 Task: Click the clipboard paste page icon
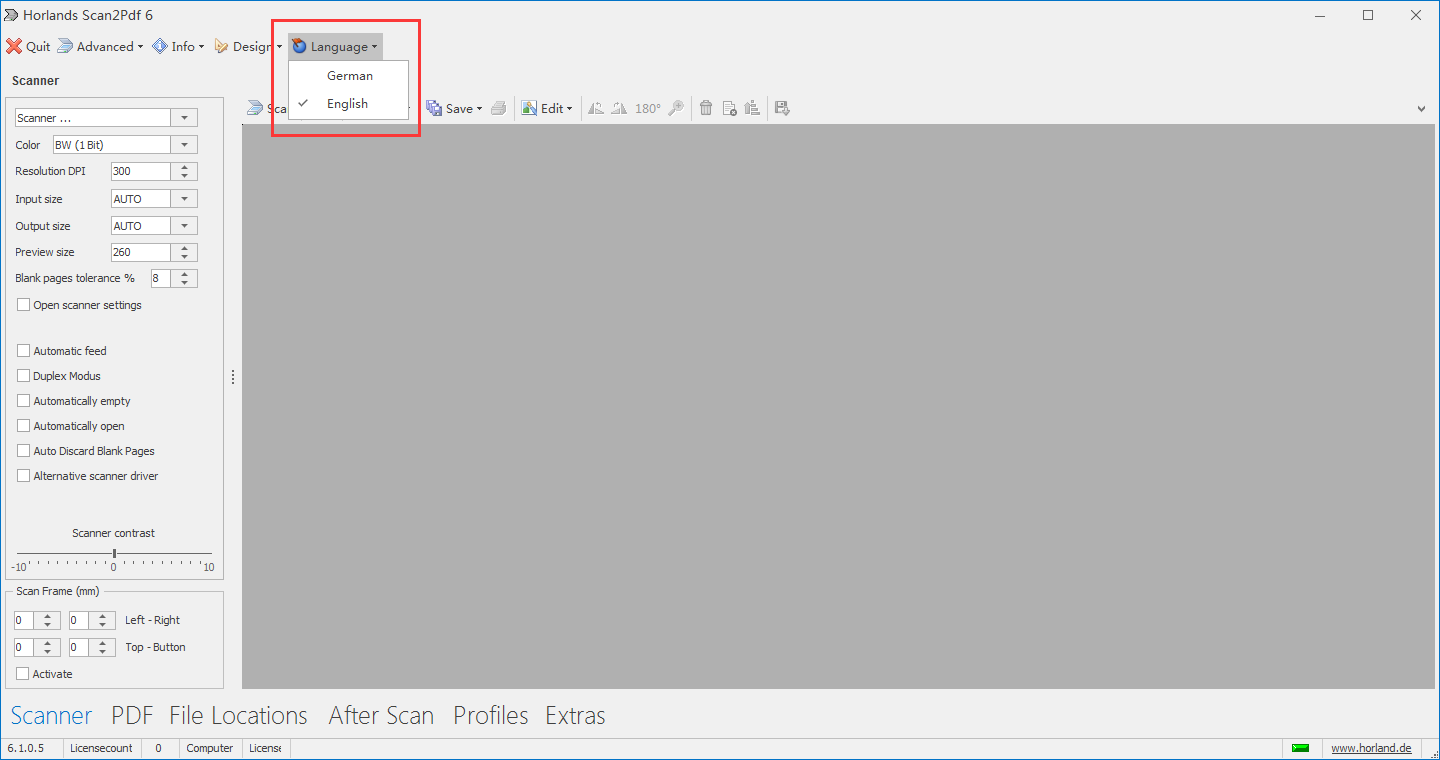click(752, 108)
